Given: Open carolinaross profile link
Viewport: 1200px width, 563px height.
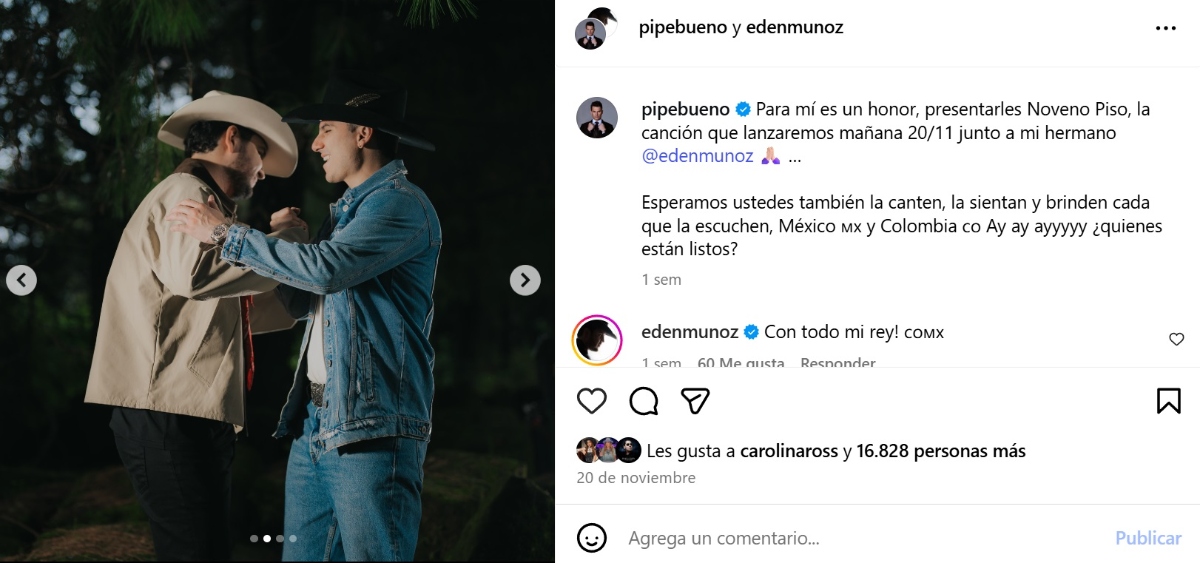Looking at the screenshot, I should pos(789,451).
